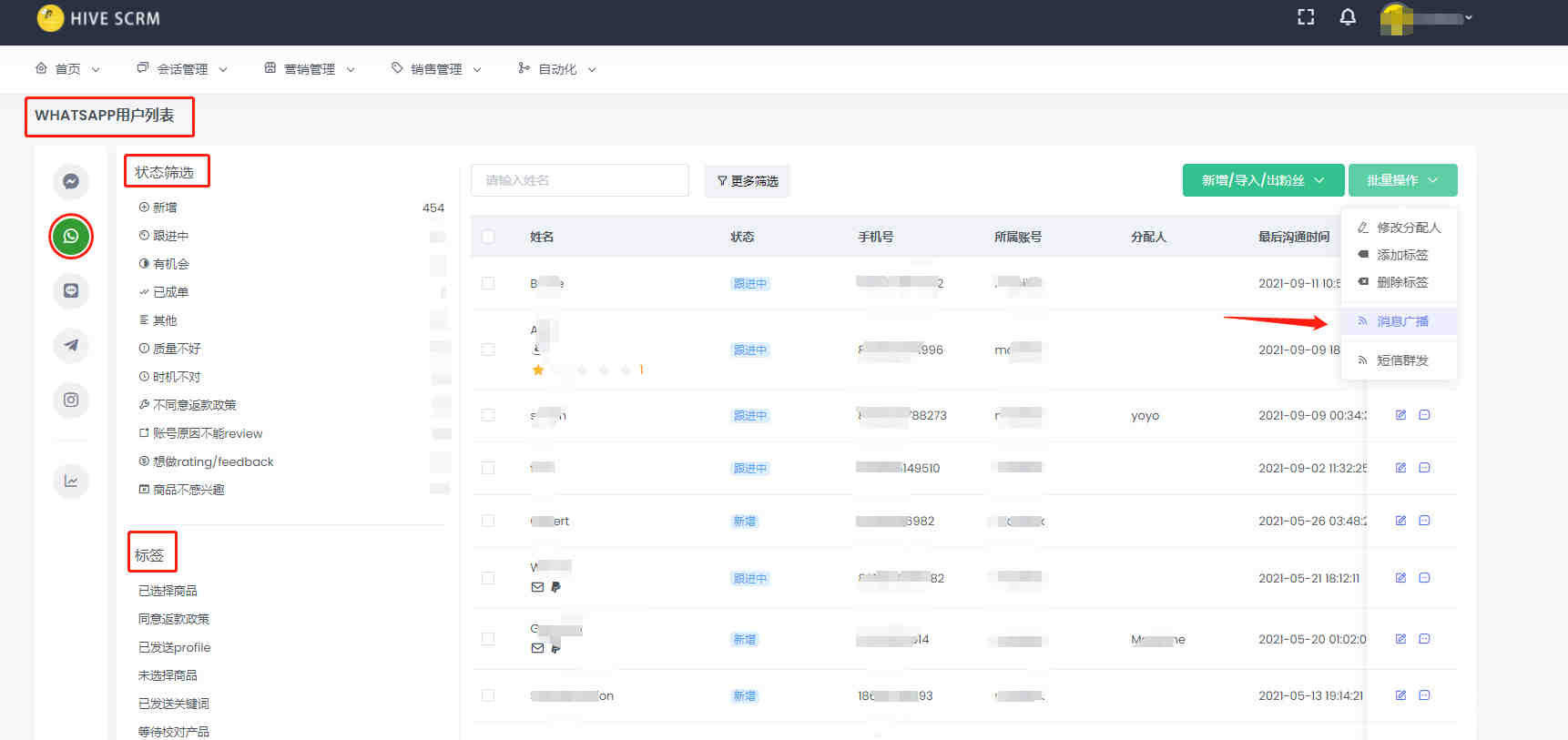Click the 更多筛选 filter button
1568x740 pixels.
748,181
